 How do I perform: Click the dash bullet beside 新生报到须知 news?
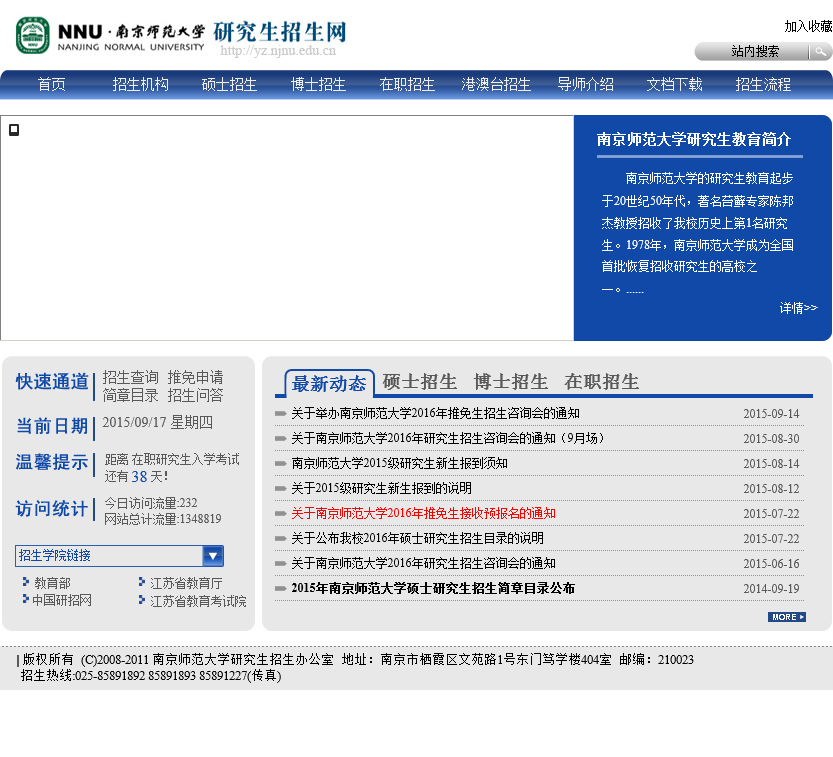pos(280,464)
